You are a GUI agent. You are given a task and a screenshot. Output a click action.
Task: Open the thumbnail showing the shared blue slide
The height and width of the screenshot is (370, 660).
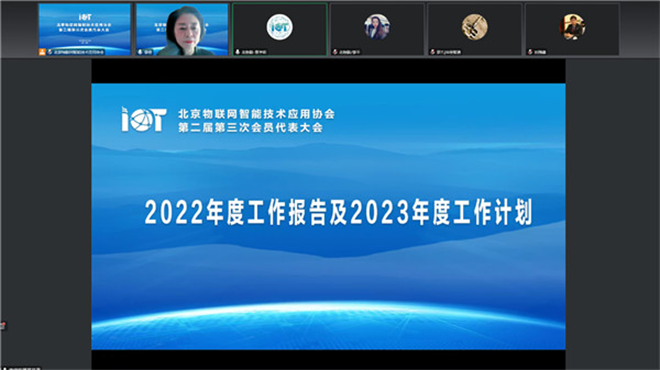(x=85, y=29)
